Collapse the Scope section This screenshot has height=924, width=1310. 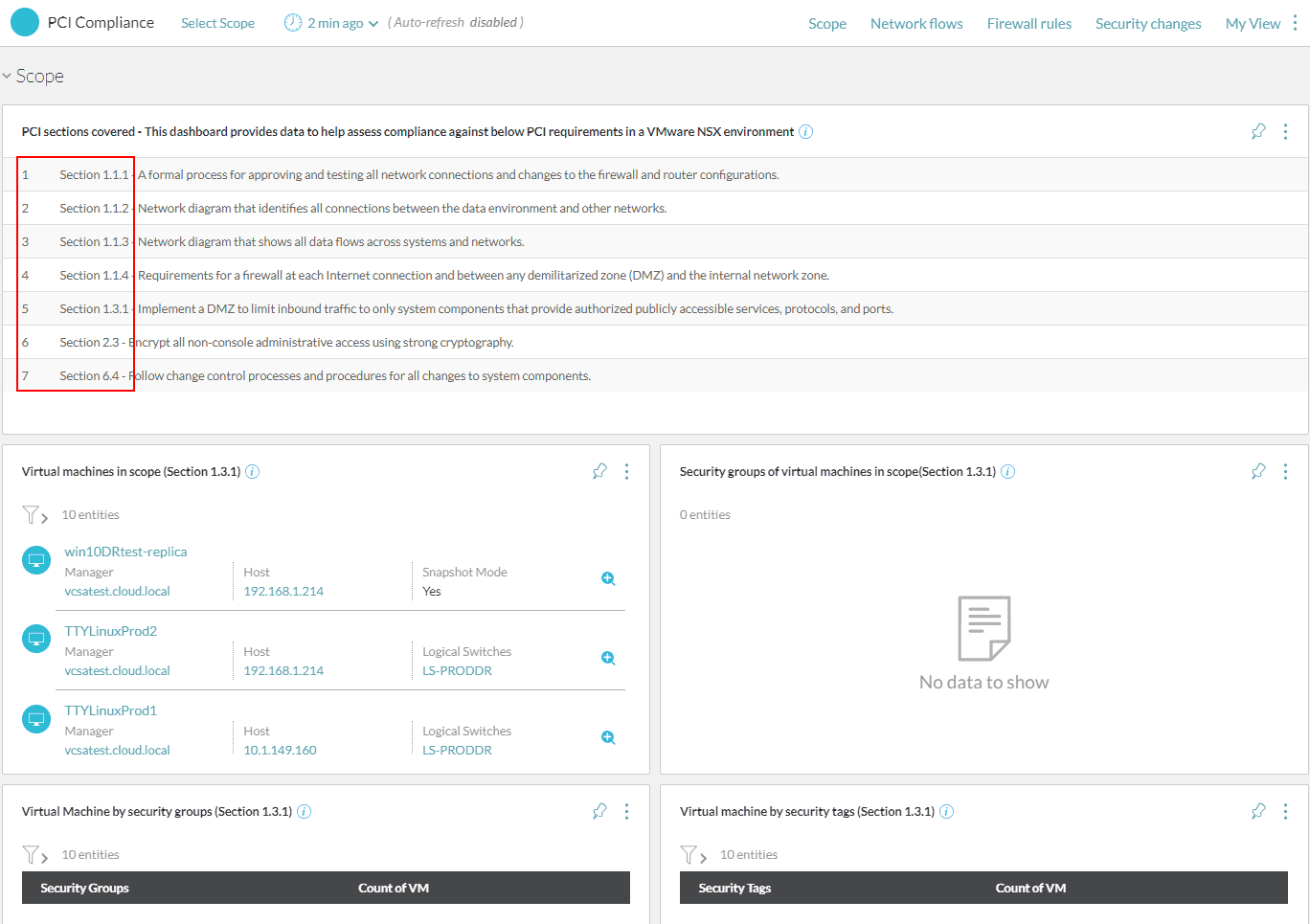(7, 76)
